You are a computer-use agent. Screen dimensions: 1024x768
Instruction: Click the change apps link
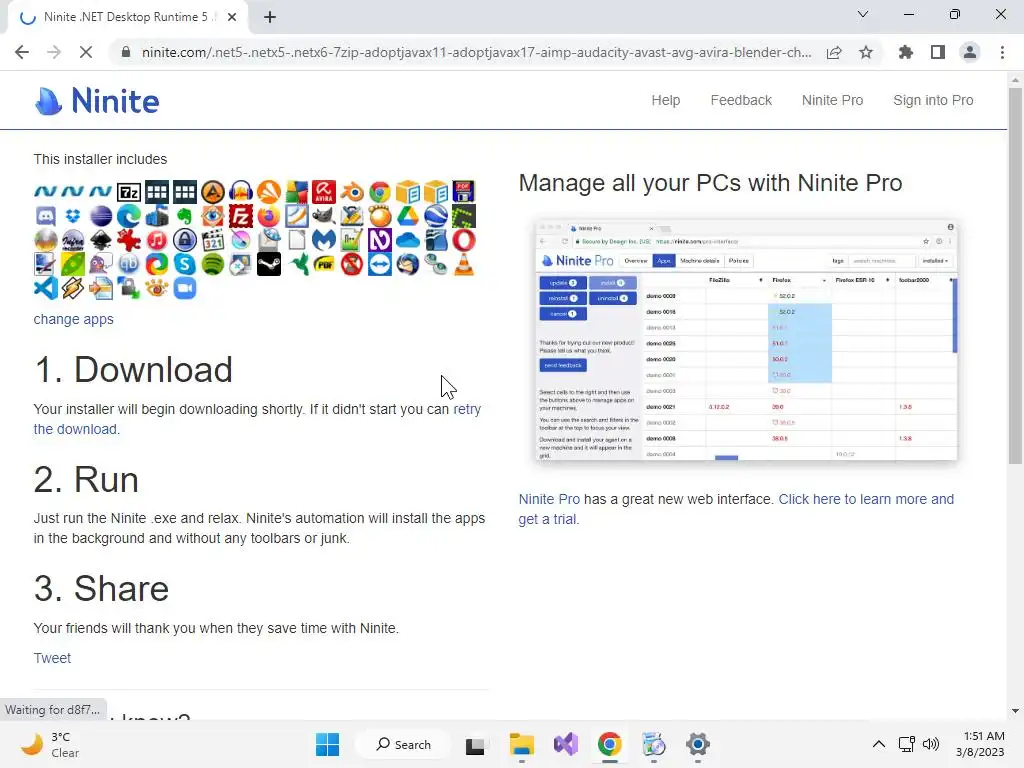[74, 319]
